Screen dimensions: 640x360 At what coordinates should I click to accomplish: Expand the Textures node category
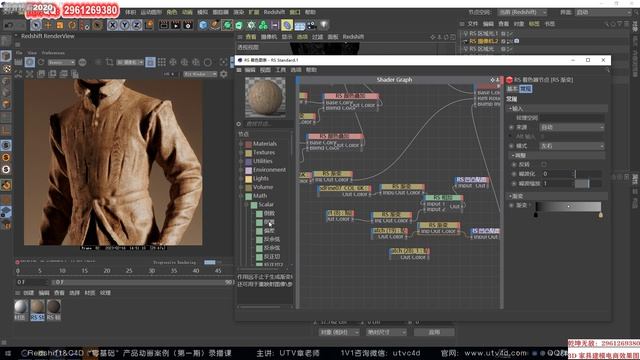click(241, 153)
